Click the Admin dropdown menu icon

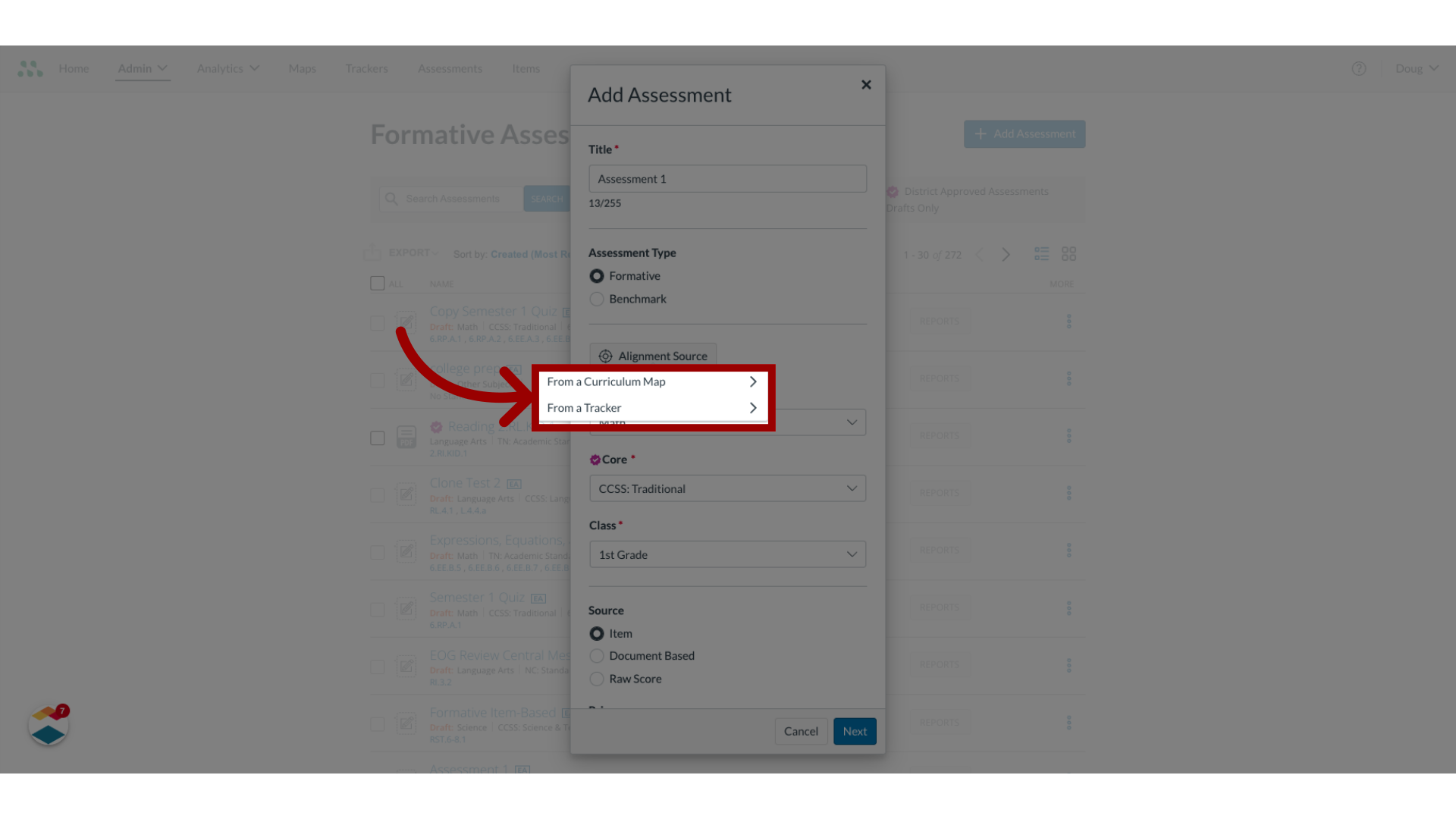(x=161, y=68)
